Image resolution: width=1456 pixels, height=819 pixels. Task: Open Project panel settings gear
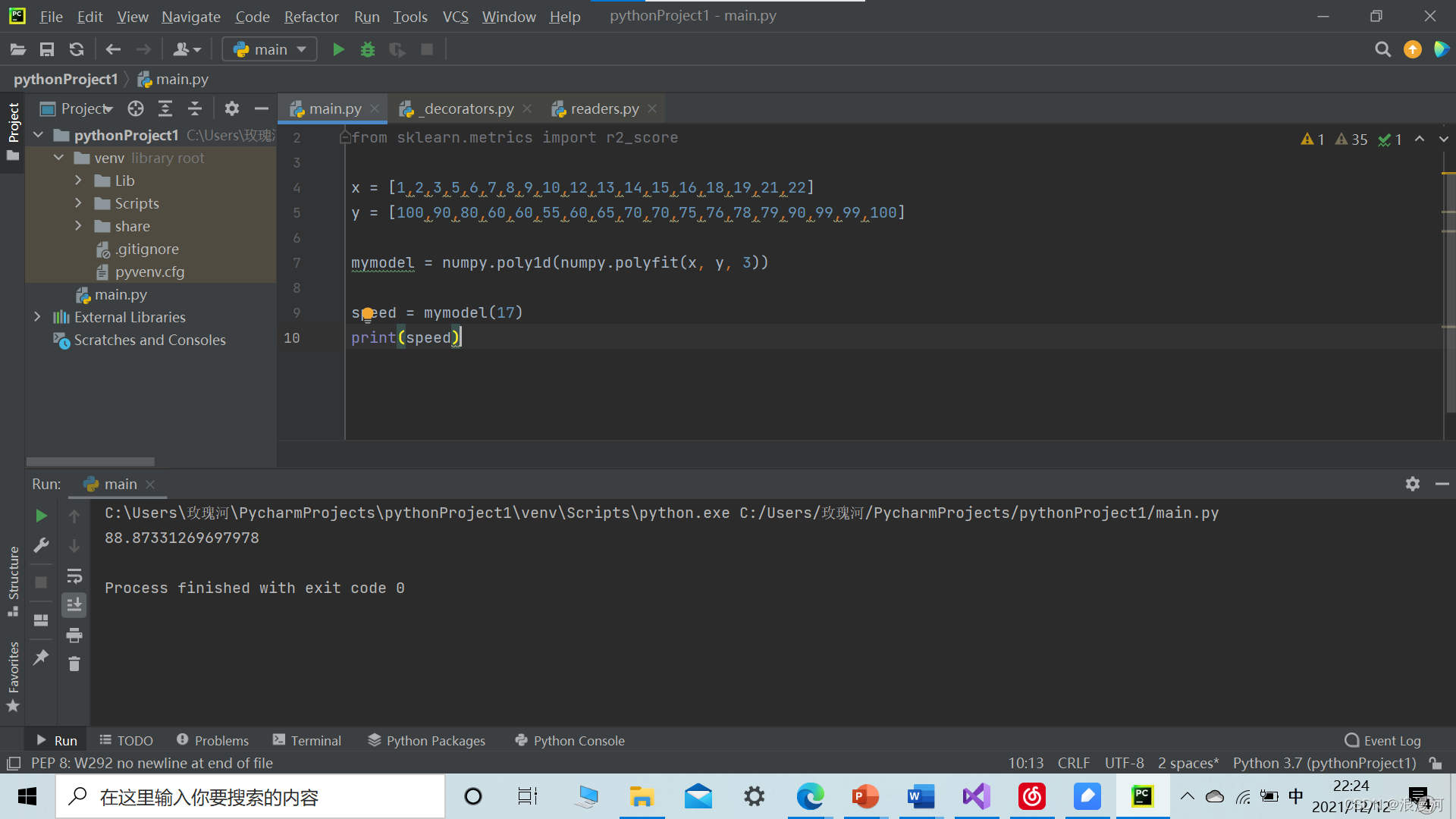point(231,108)
